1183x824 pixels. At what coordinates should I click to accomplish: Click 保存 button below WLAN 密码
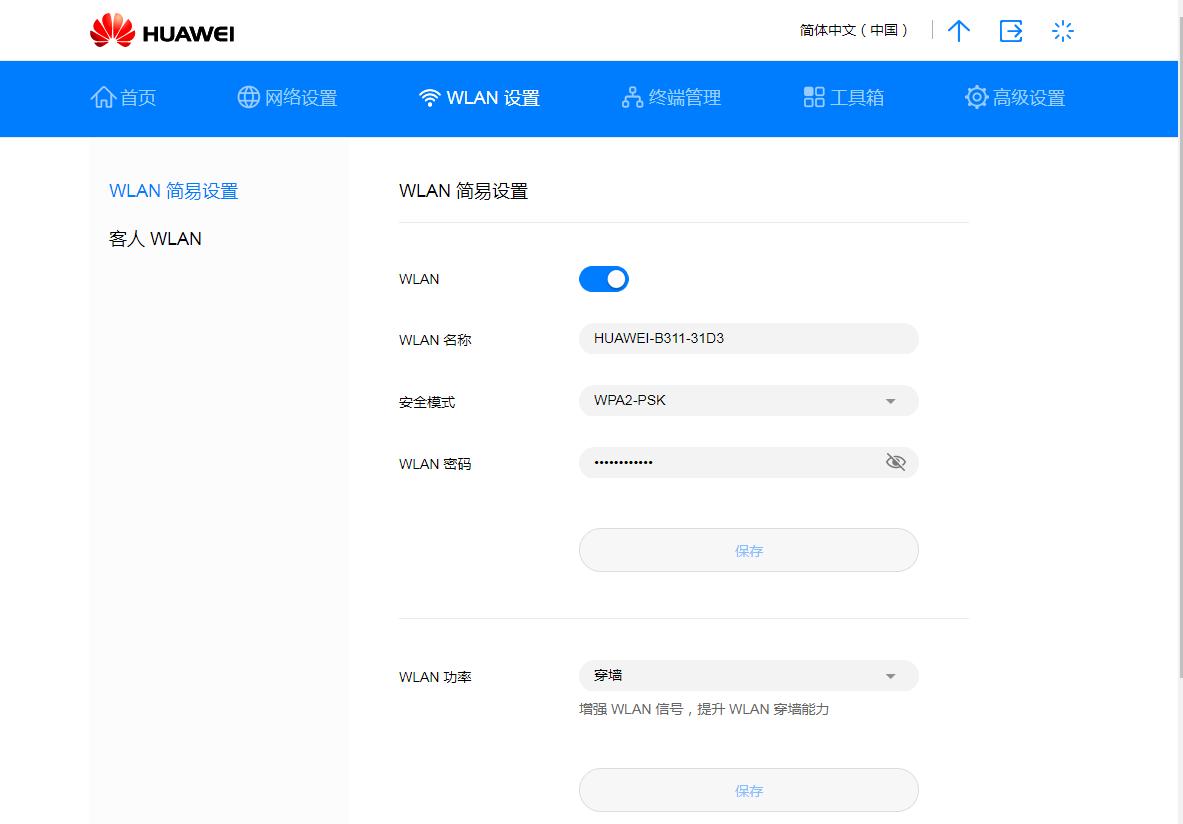[x=748, y=550]
